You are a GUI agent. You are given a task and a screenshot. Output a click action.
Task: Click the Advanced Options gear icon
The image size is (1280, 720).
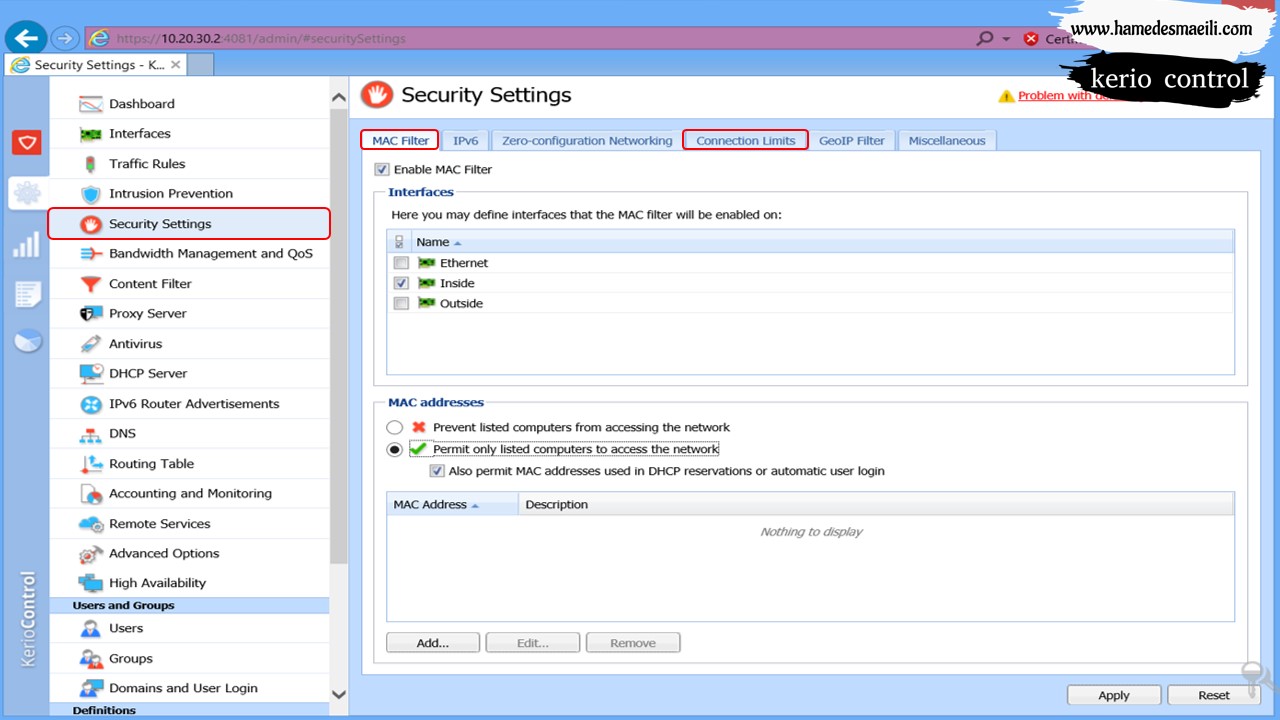(x=91, y=554)
